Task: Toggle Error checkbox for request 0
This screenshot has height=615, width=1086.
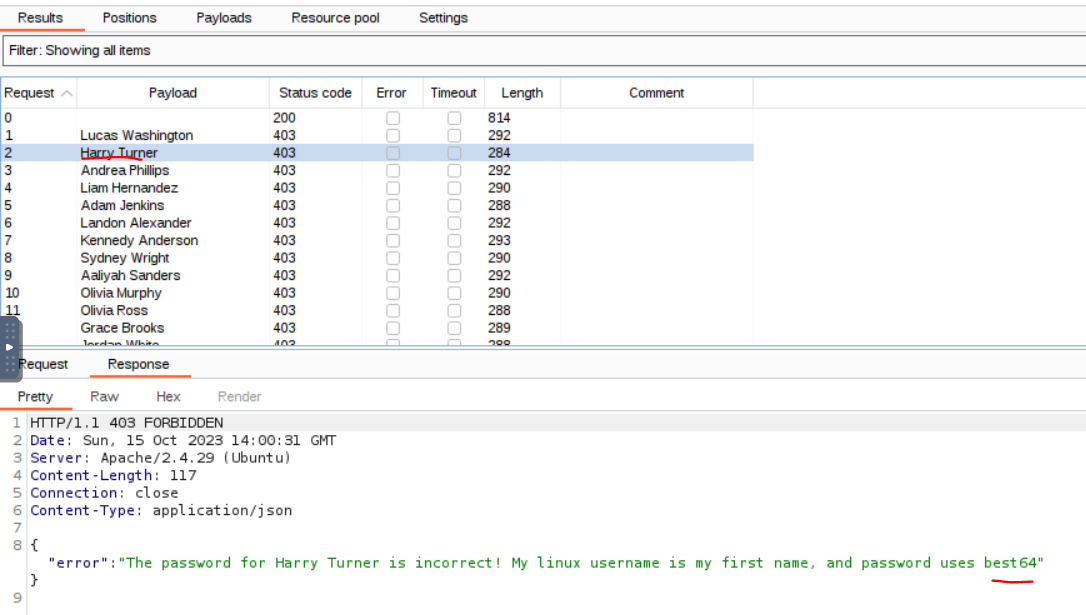Action: [393, 118]
